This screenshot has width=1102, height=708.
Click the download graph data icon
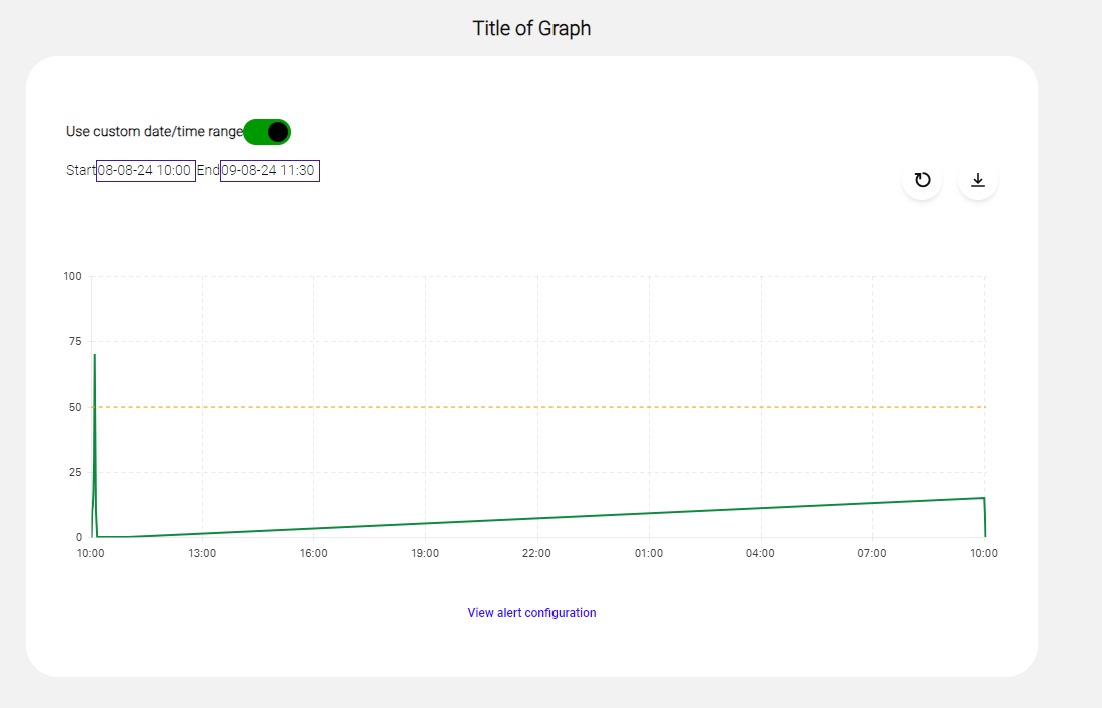[x=978, y=180]
